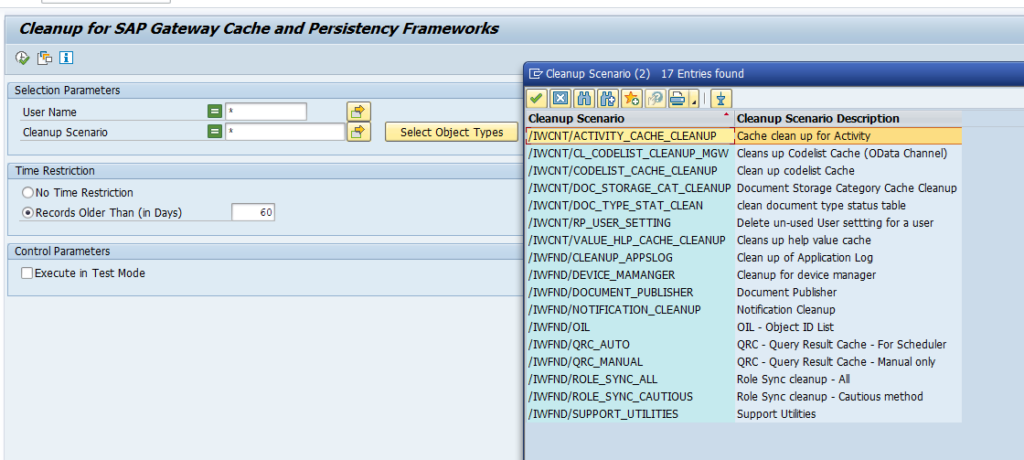Click the Execute clock icon
Screen dimensions: 1024x460
pyautogui.click(x=22, y=58)
